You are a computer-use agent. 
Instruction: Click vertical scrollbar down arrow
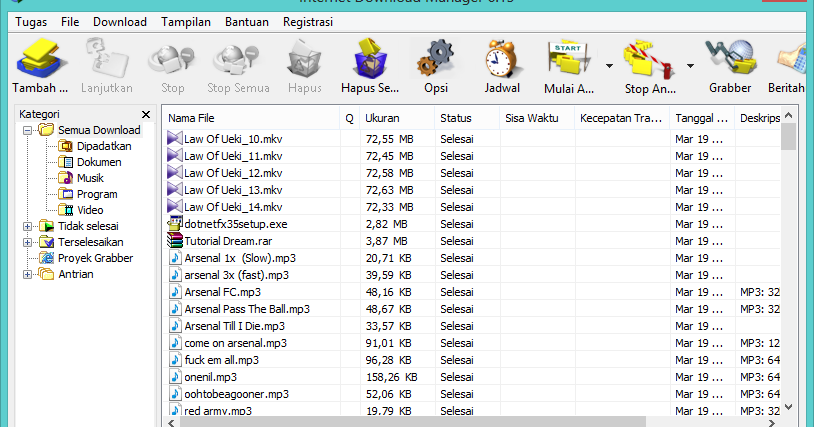pyautogui.click(x=789, y=407)
